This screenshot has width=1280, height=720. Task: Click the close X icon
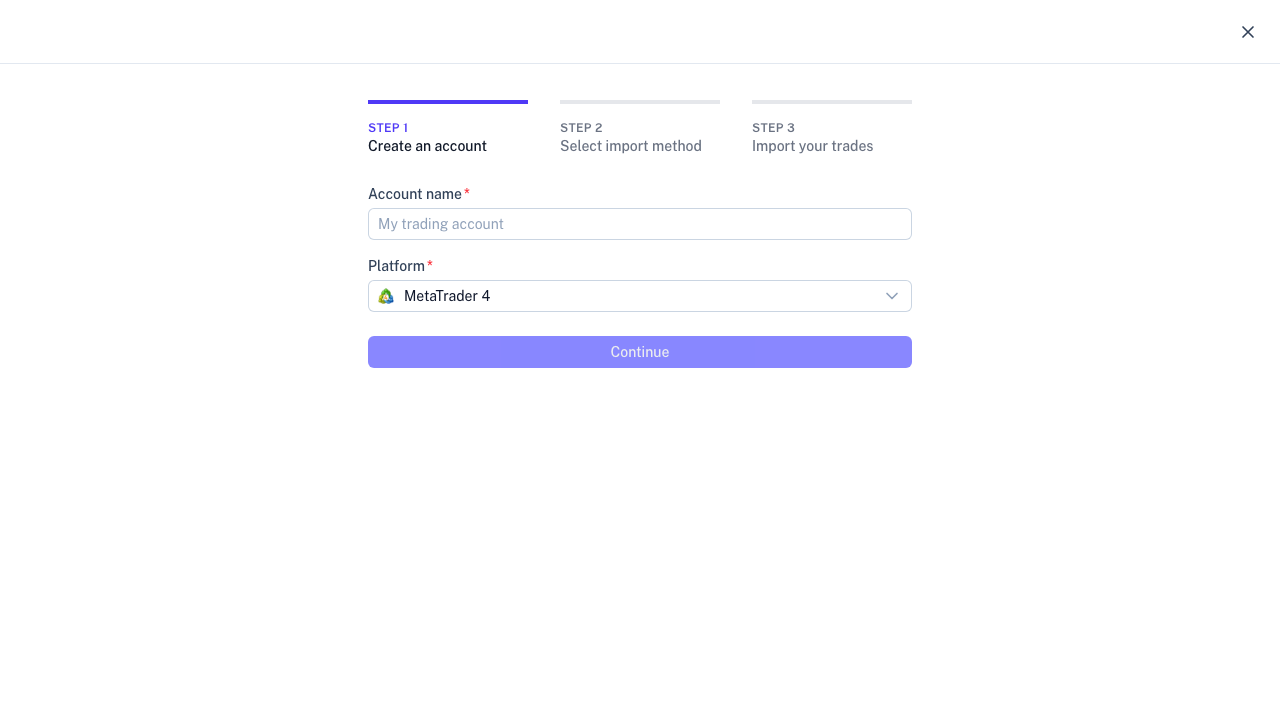coord(1248,32)
